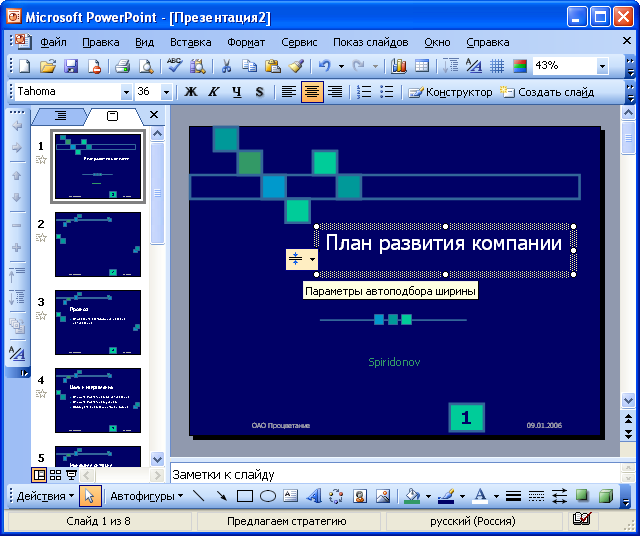The width and height of the screenshot is (640, 536).
Task: Save presentation with the floppy disk icon
Action: coord(71,66)
